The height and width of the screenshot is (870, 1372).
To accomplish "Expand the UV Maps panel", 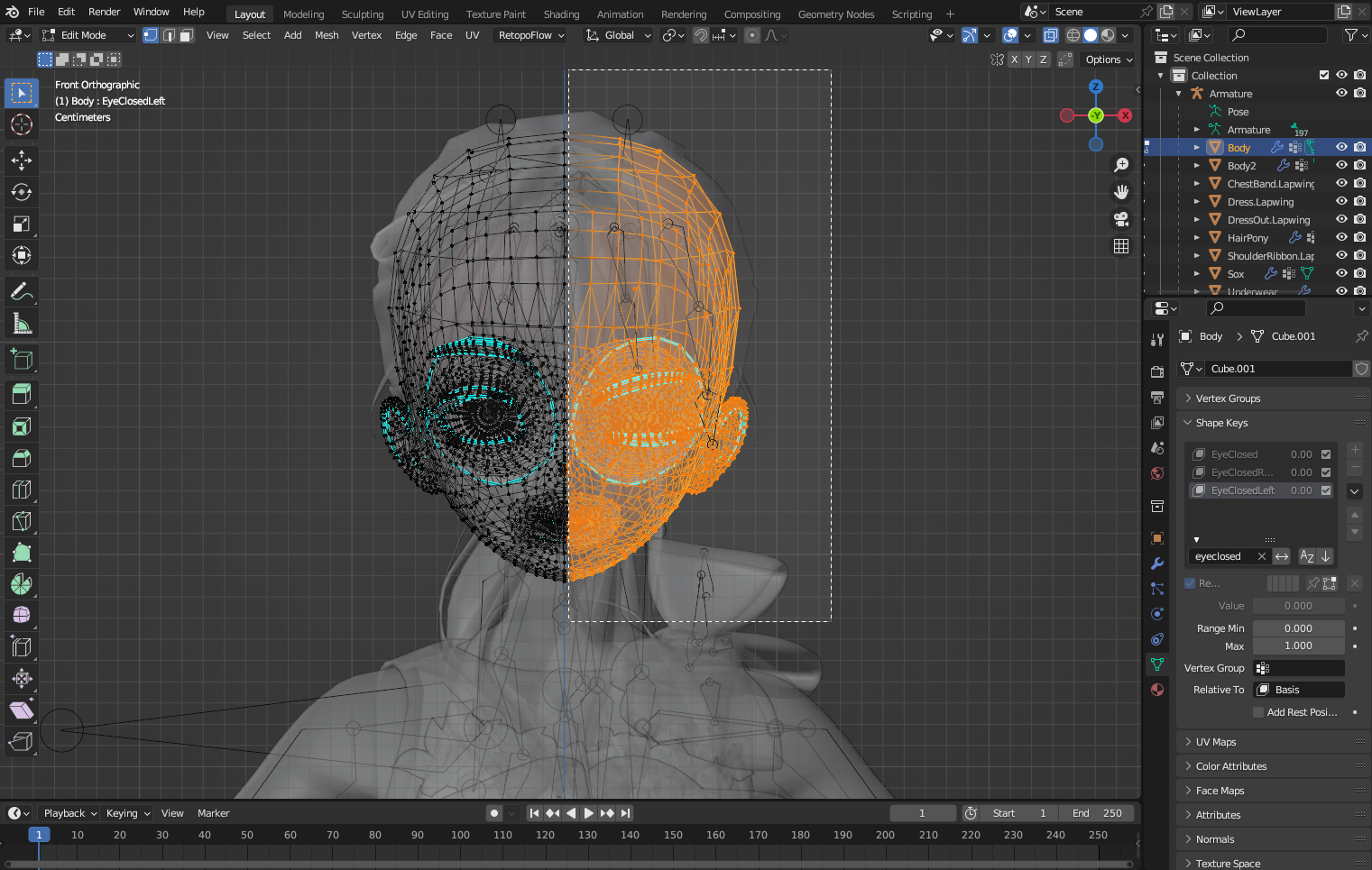I will click(x=1216, y=742).
